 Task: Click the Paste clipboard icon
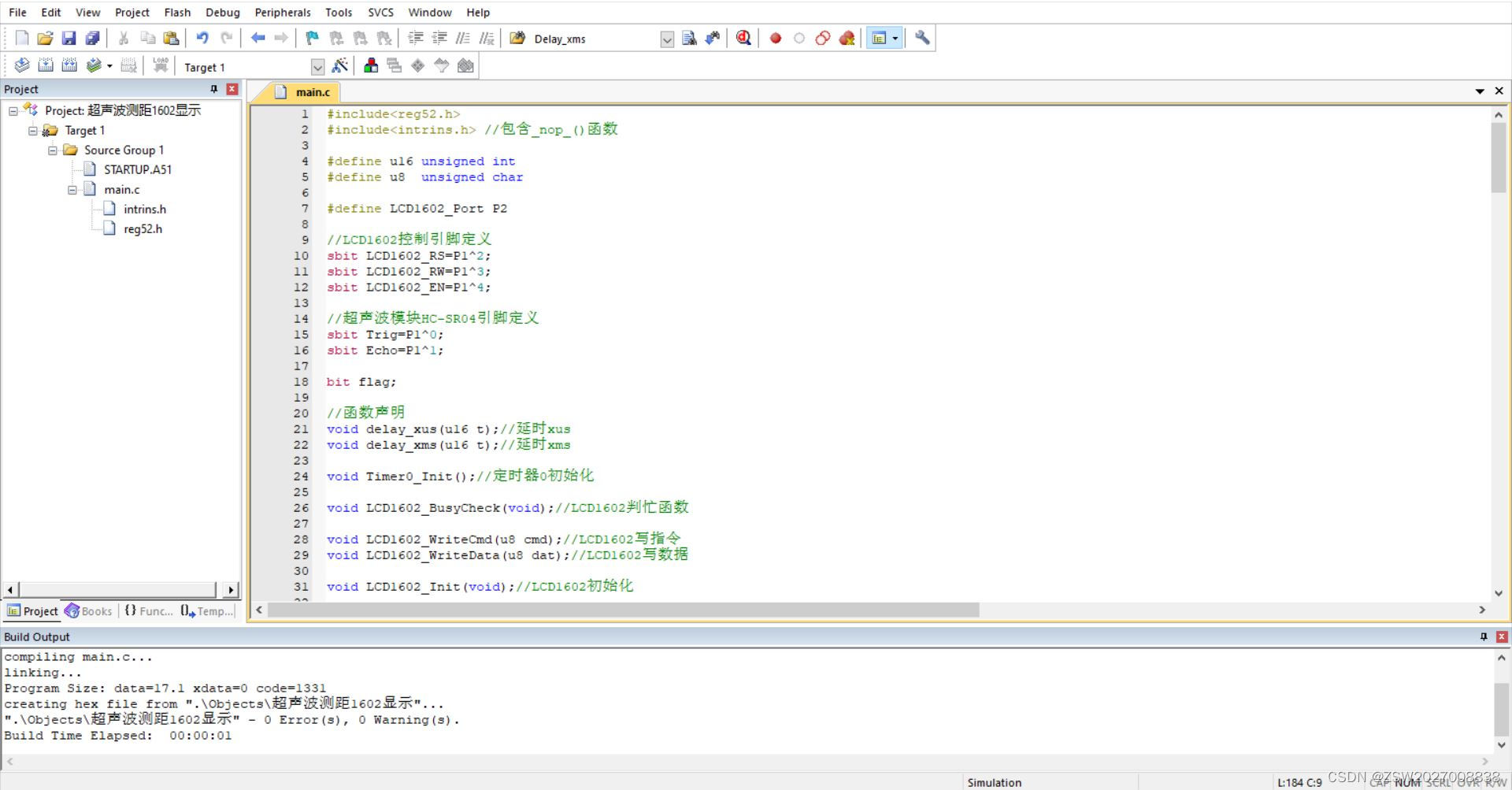(x=171, y=38)
